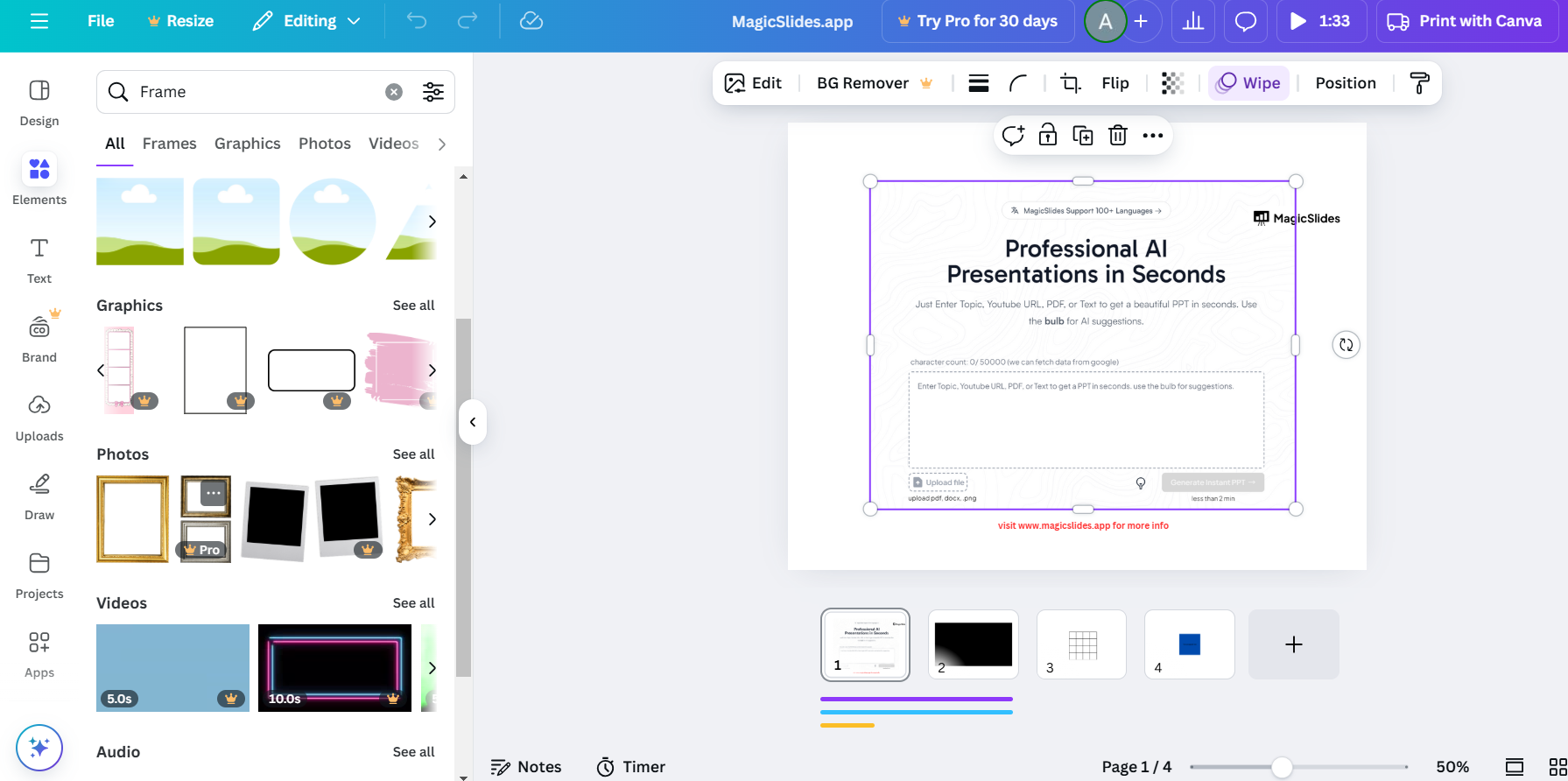Click the zoom level slider handle
1568x781 pixels.
(1282, 767)
